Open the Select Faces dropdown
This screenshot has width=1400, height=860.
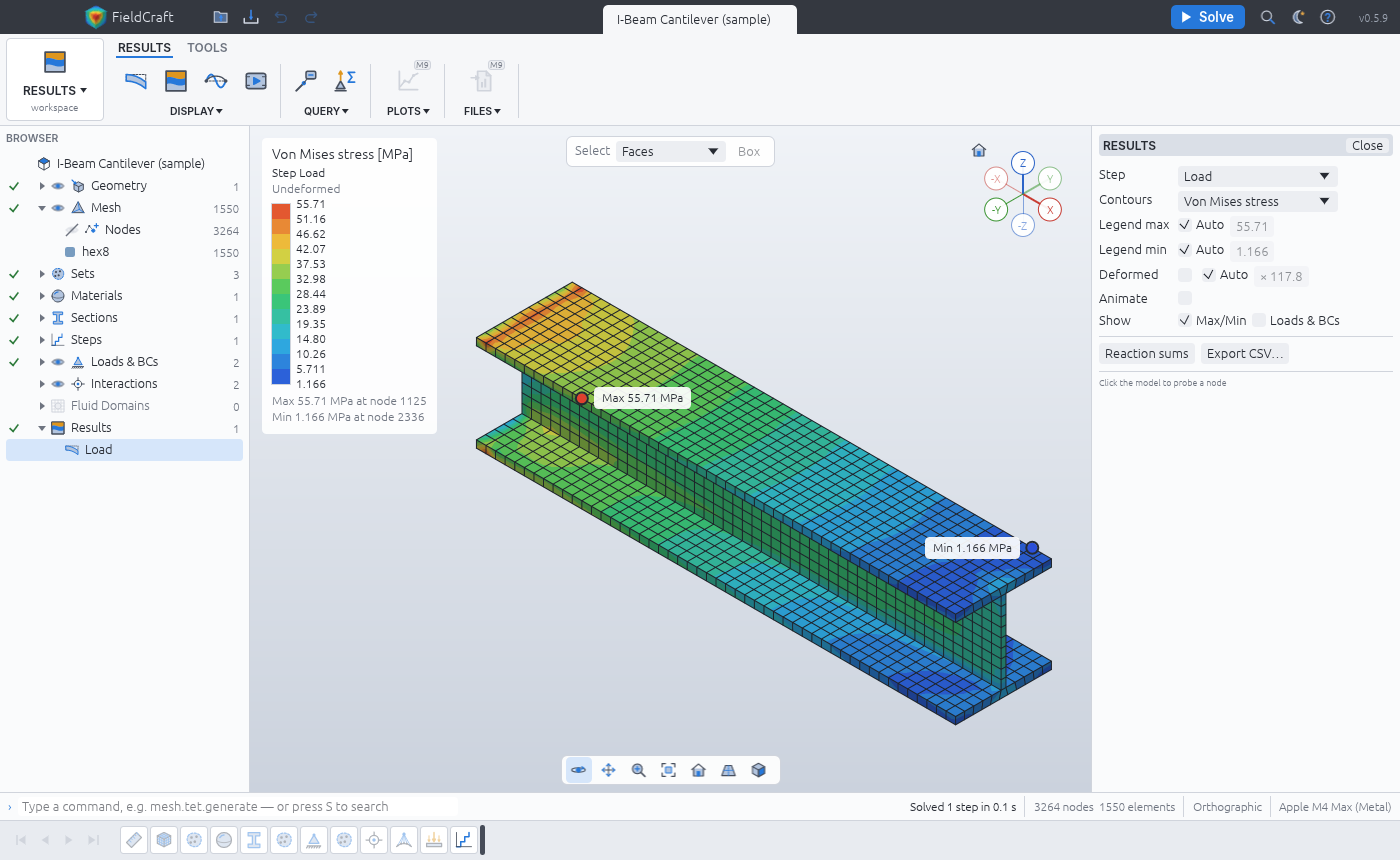(671, 152)
